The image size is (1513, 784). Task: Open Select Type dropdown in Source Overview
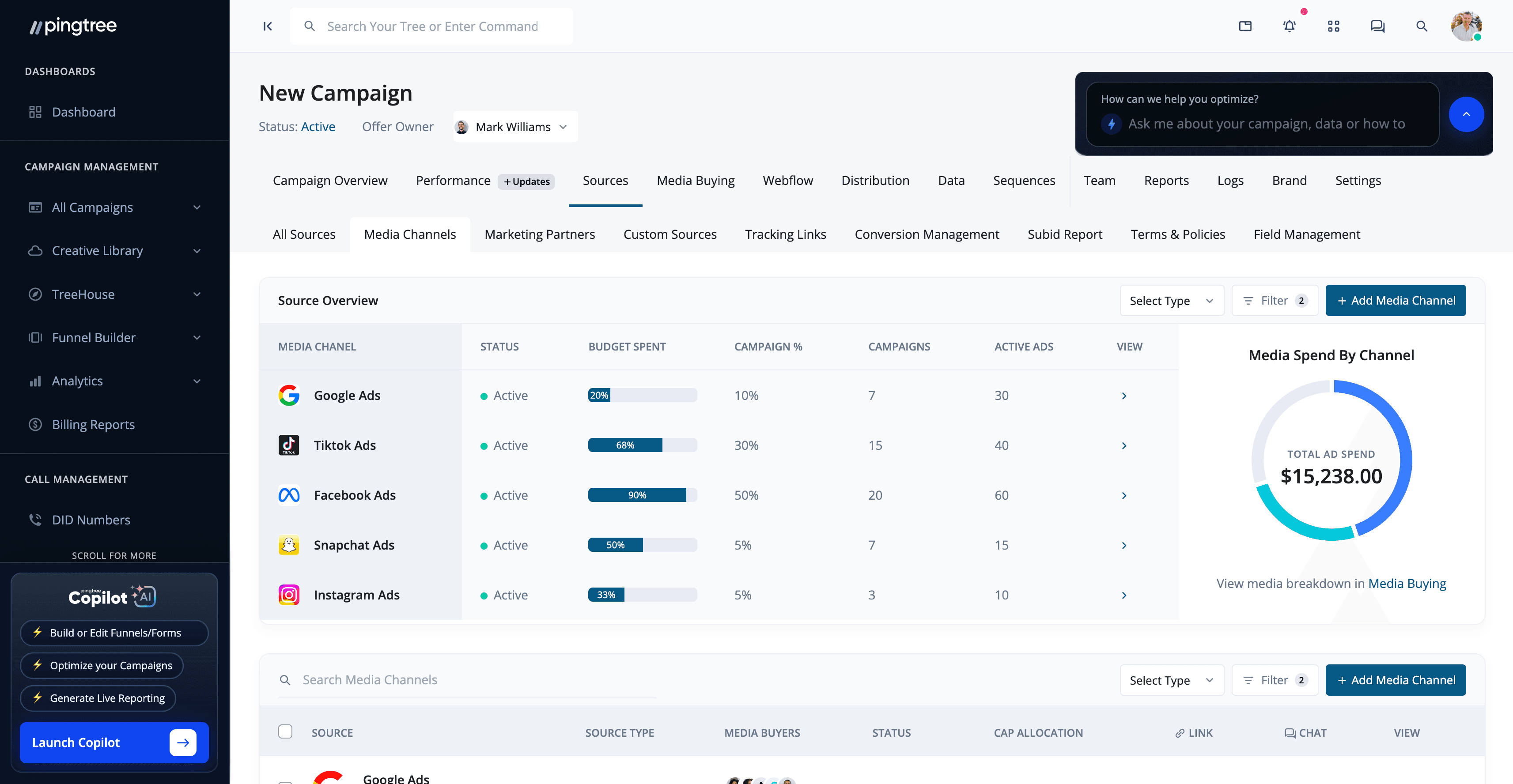[x=1171, y=301]
